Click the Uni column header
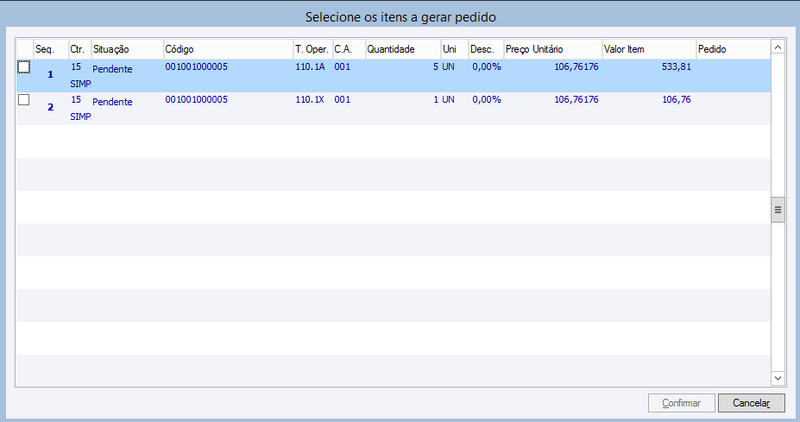The width and height of the screenshot is (800, 422). coord(455,49)
